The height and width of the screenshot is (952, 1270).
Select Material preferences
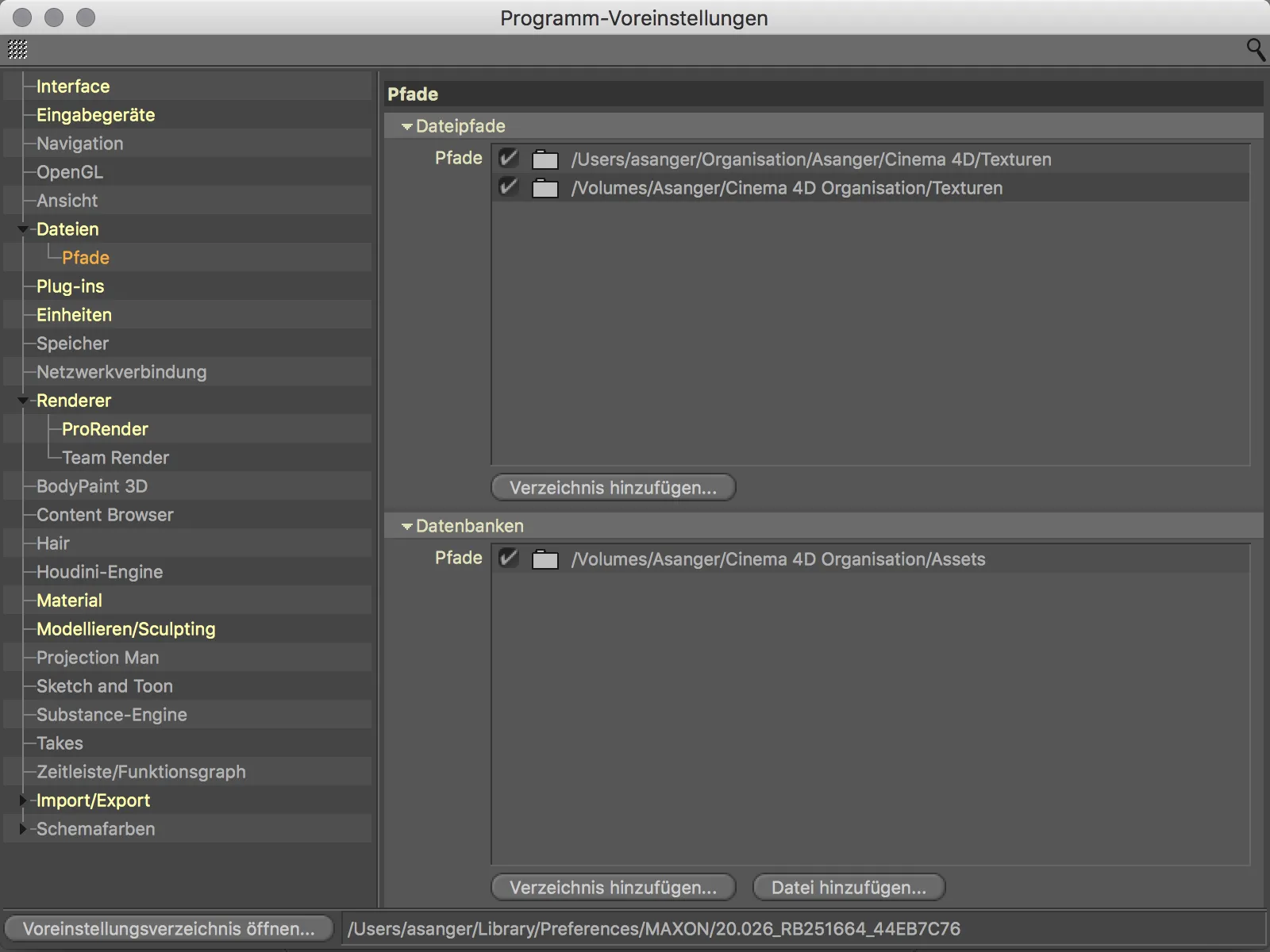click(69, 601)
